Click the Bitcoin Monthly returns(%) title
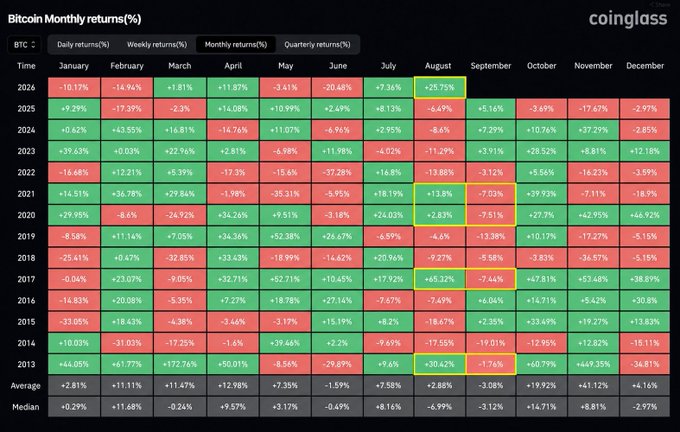Image resolution: width=680 pixels, height=432 pixels. [75, 19]
